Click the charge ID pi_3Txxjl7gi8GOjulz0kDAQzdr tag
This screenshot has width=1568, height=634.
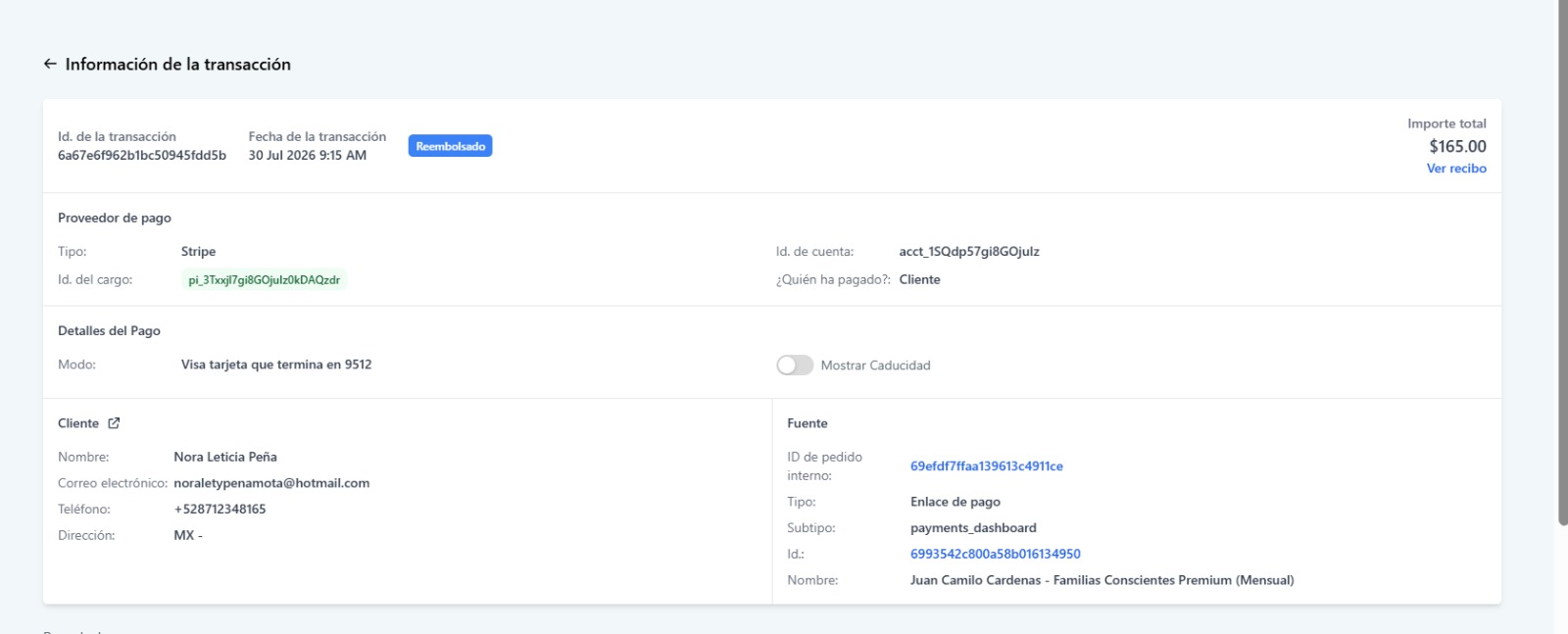(x=264, y=280)
